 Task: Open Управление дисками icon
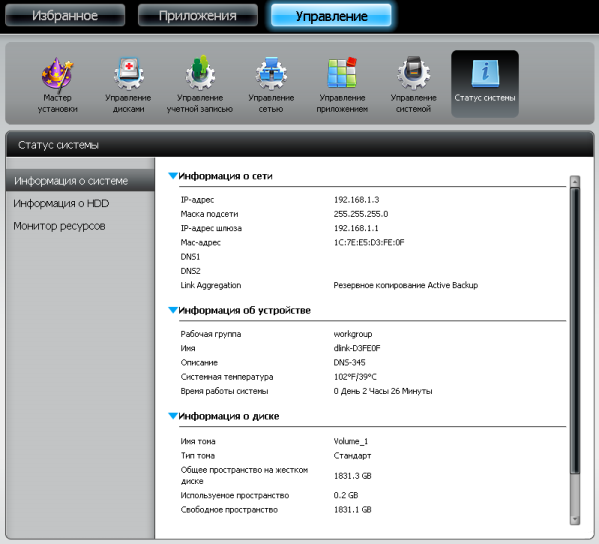[x=128, y=84]
